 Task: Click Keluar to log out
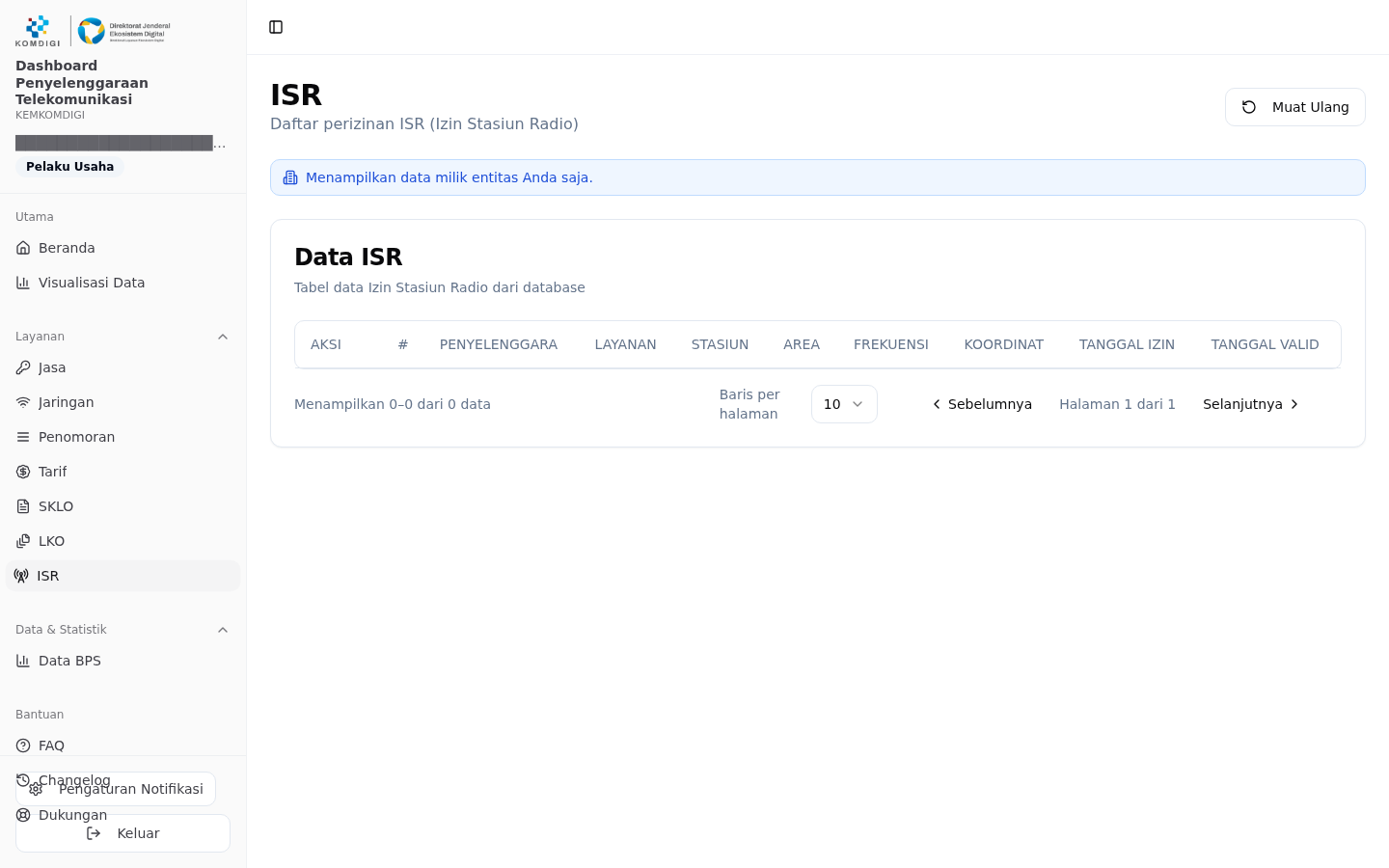tap(123, 833)
